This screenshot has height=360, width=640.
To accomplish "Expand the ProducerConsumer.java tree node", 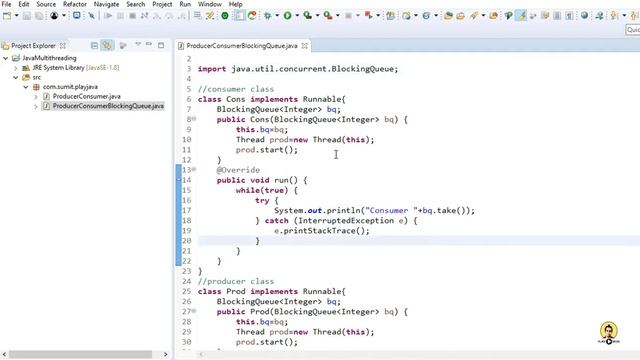I will click(x=36, y=97).
